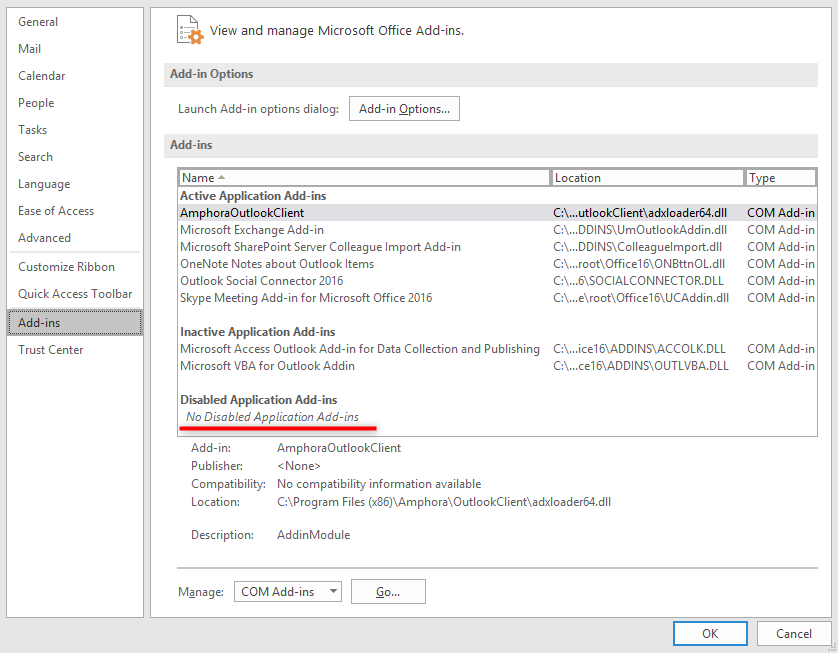Click the add-ins gear document icon
Viewport: 838px width, 653px height.
190,30
